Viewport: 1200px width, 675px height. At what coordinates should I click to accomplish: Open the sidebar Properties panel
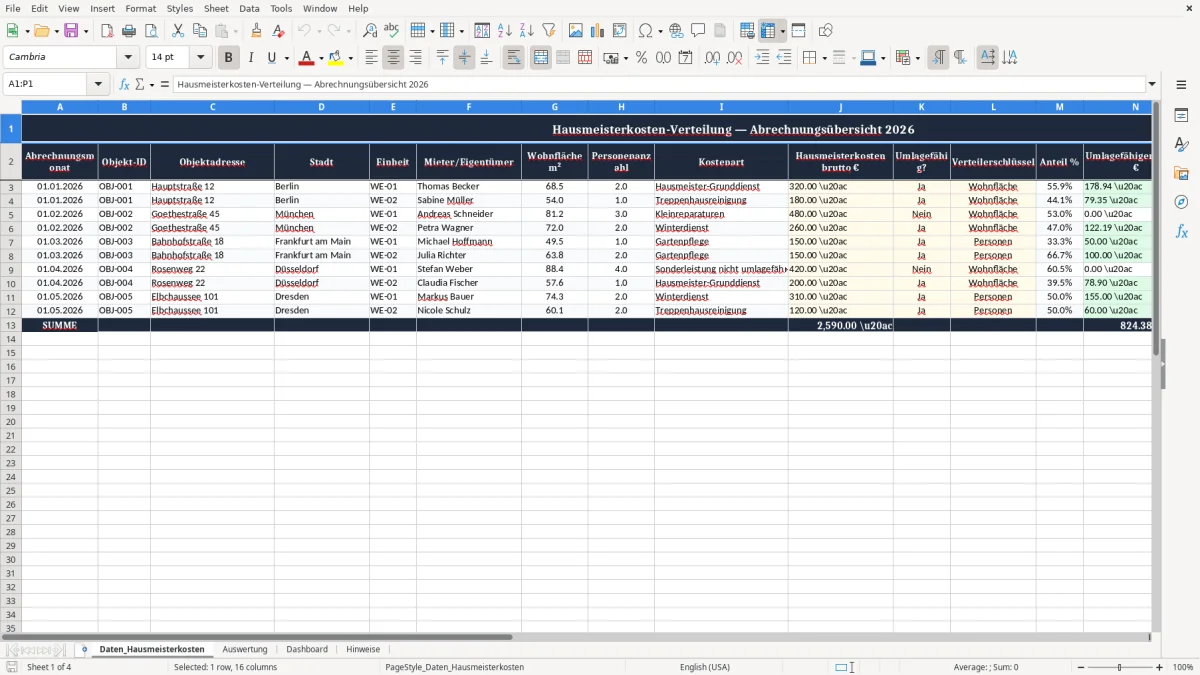pos(1181,116)
